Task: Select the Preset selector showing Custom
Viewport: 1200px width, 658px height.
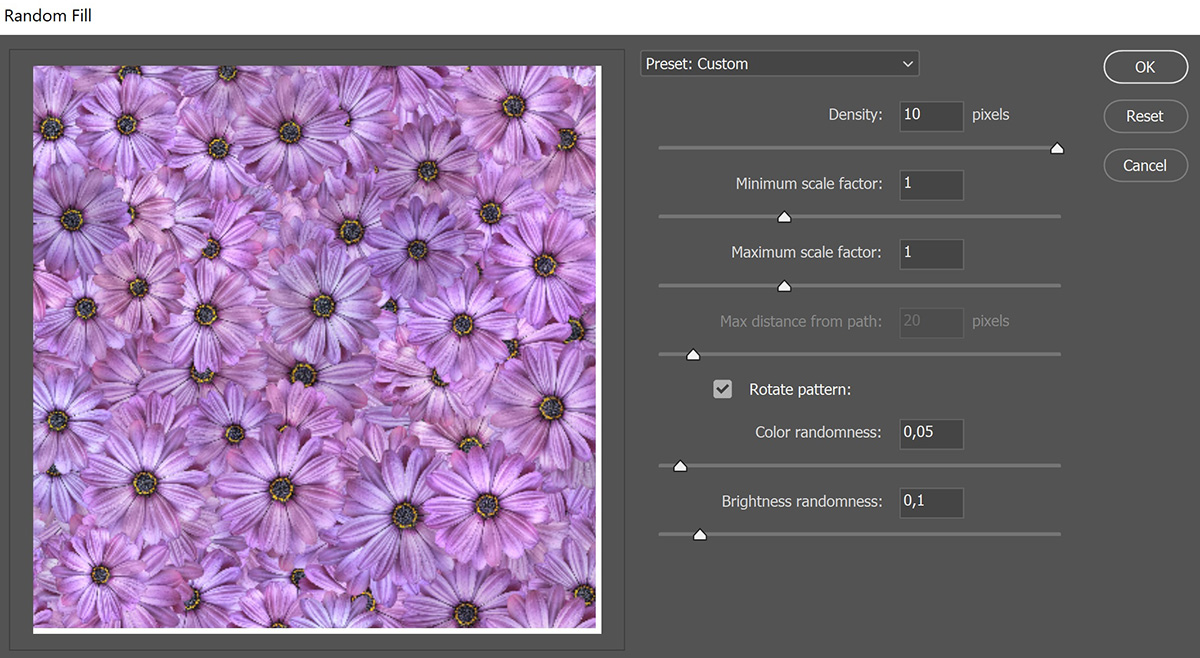Action: pyautogui.click(x=780, y=63)
